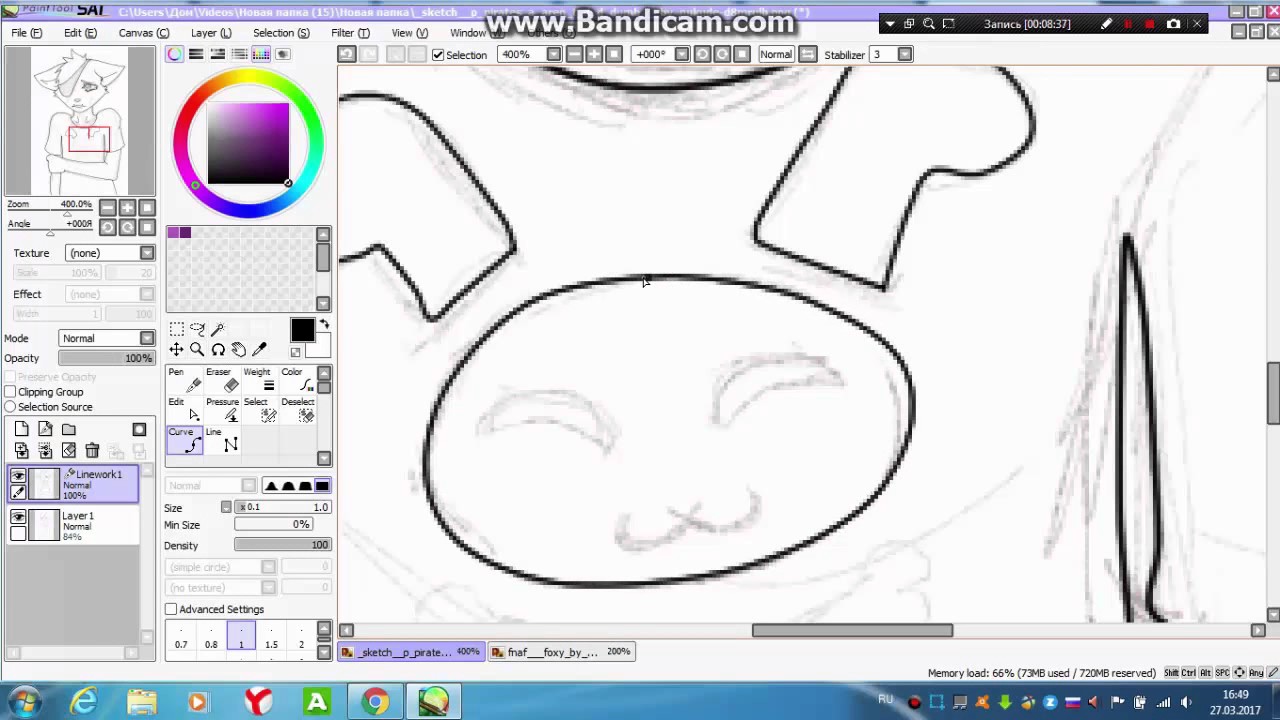Select the Line tool

pos(223,440)
